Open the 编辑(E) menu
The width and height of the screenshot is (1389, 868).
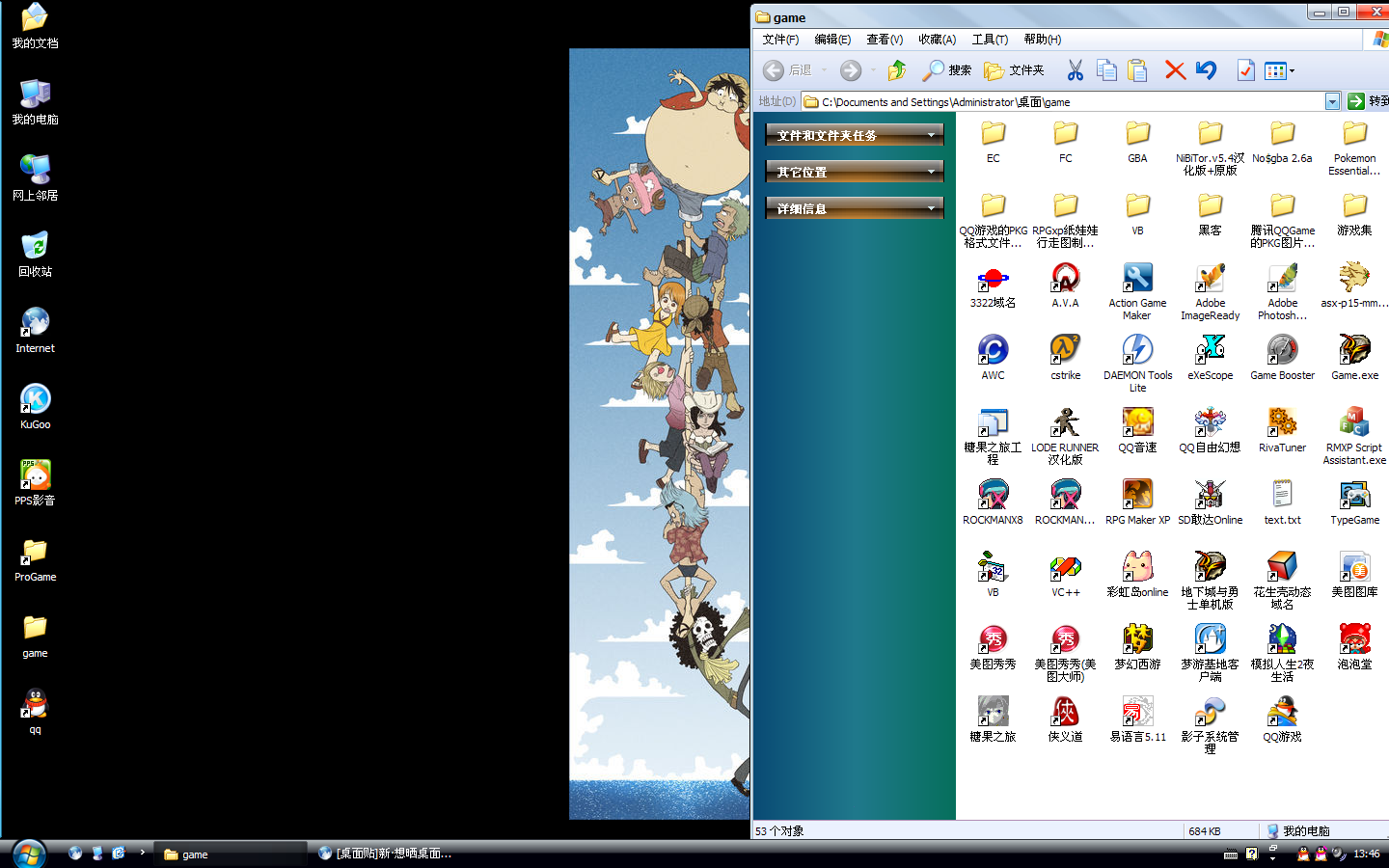click(x=832, y=40)
